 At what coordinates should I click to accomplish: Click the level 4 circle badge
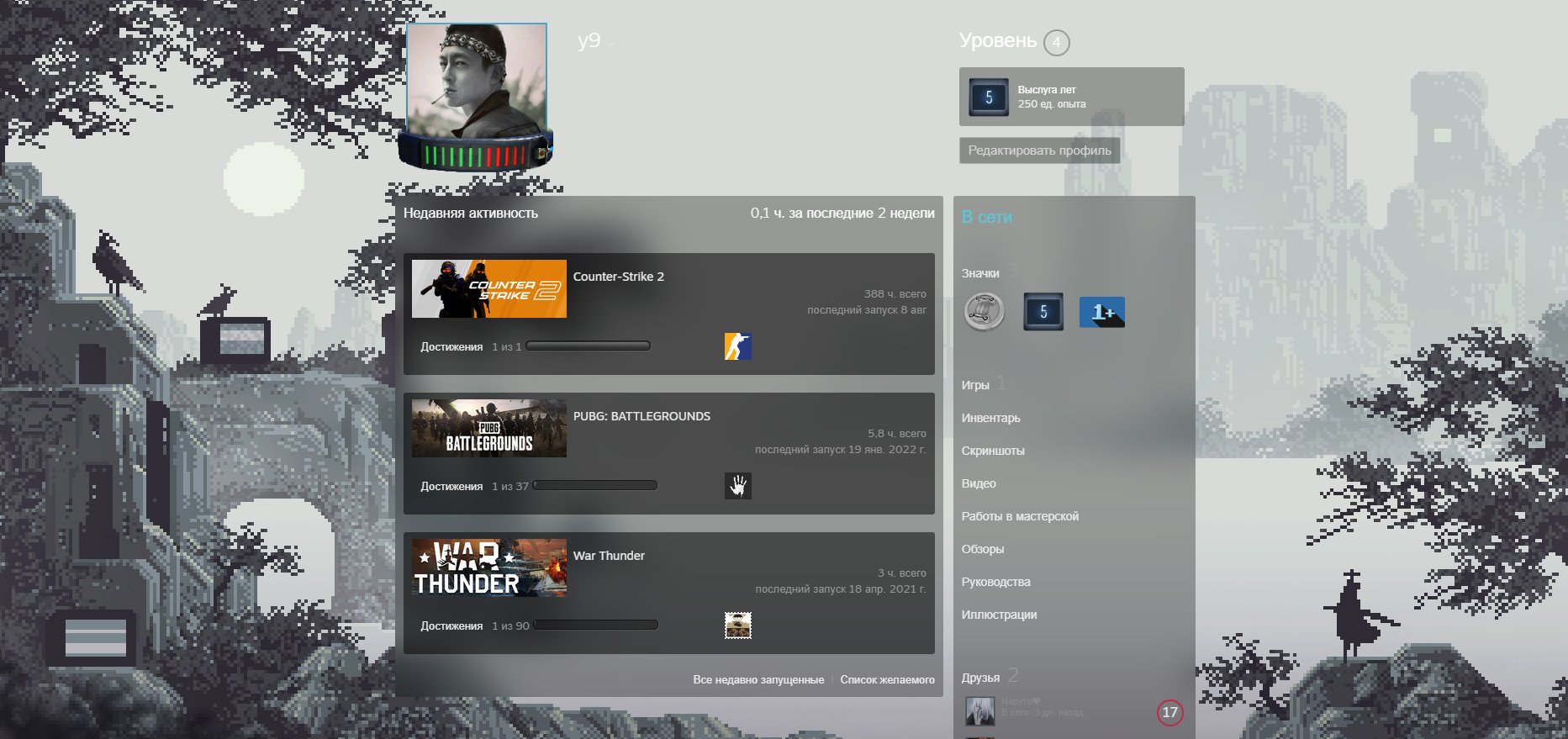coord(1056,42)
